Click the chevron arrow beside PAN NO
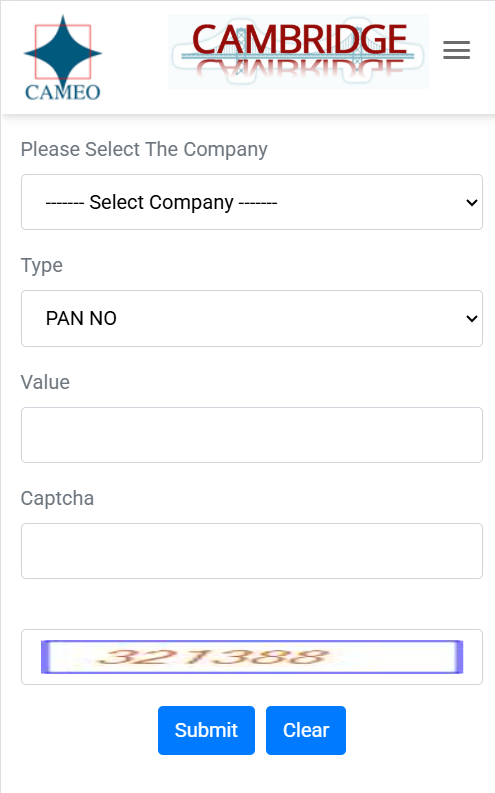Image resolution: width=495 pixels, height=793 pixels. (x=472, y=319)
